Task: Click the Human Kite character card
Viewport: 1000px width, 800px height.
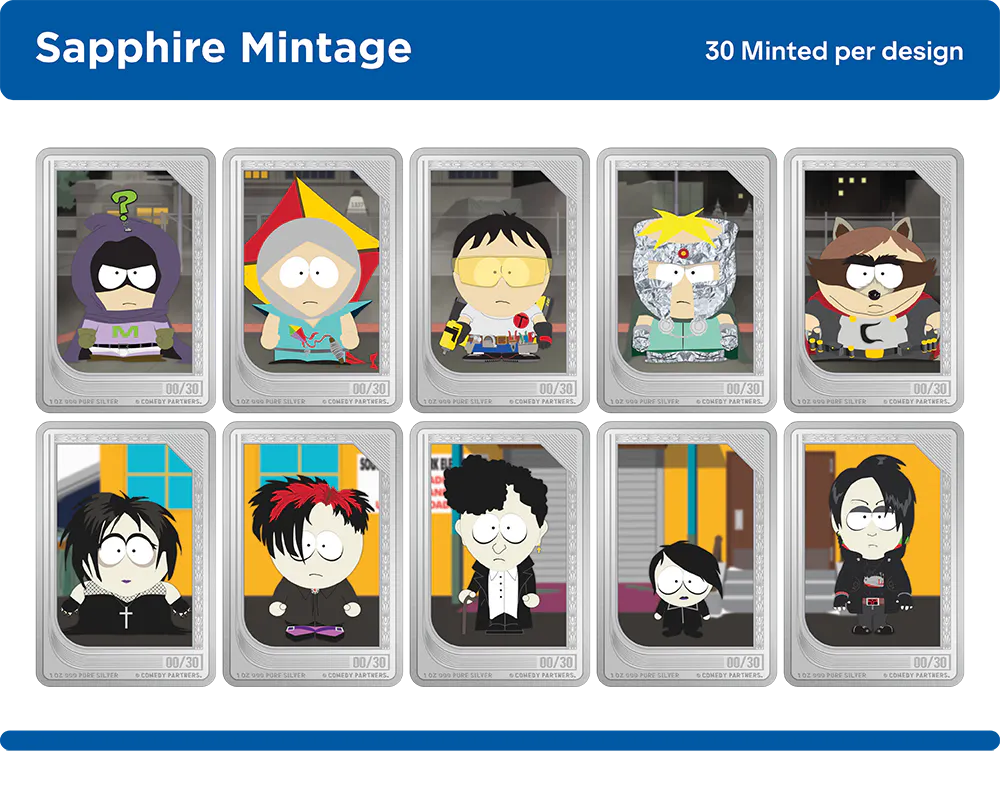Action: (x=312, y=280)
